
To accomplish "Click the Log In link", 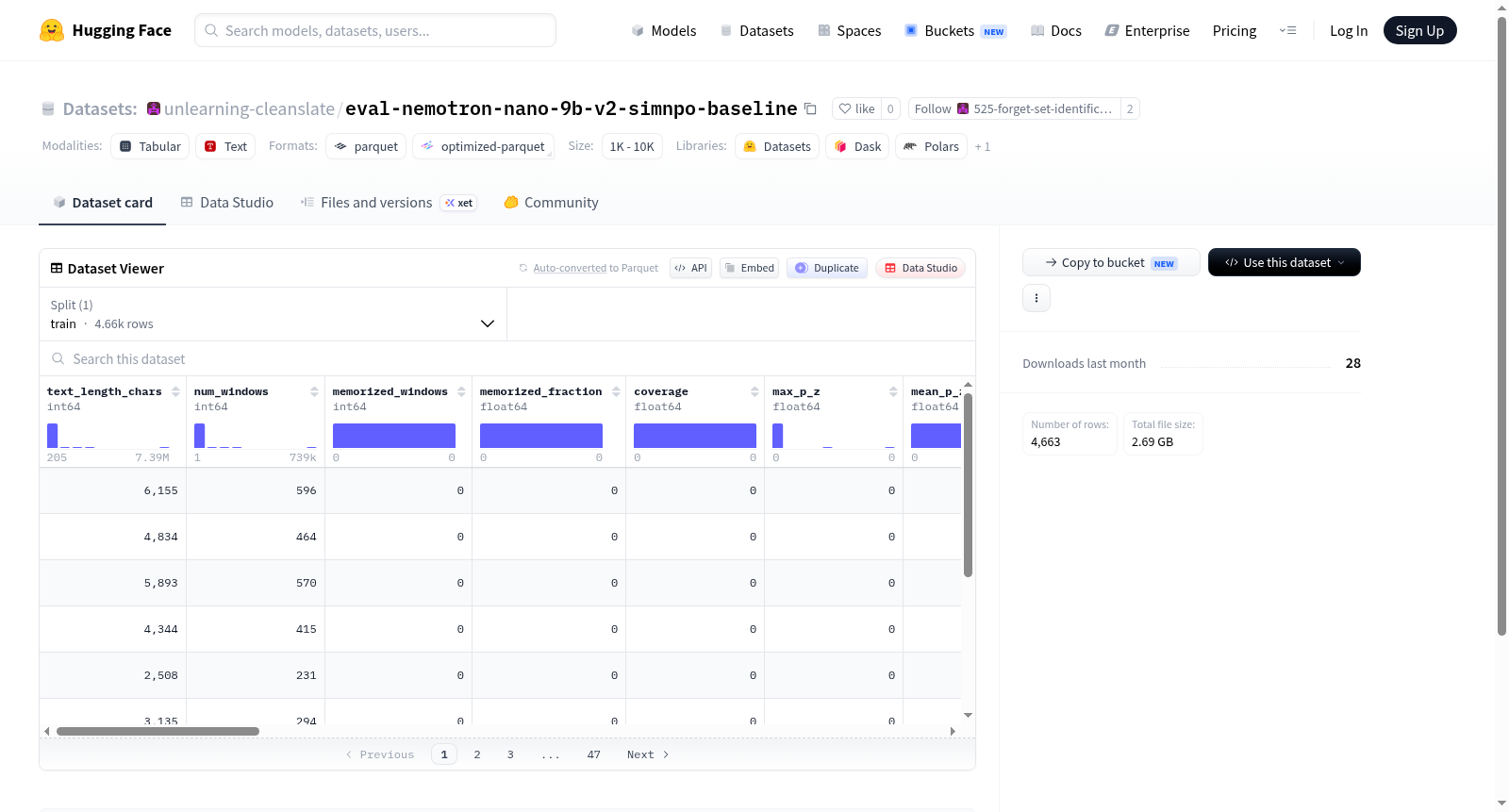I will (x=1349, y=30).
